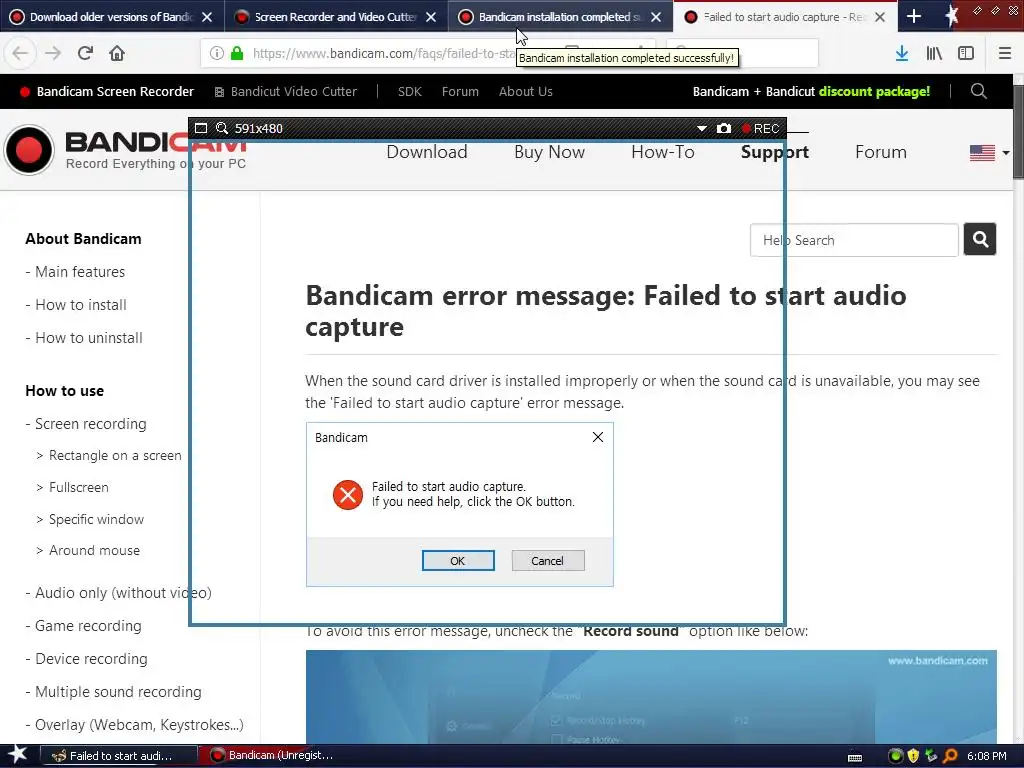Go back using the browser back arrow
Screen dimensions: 1024x768
(20, 53)
